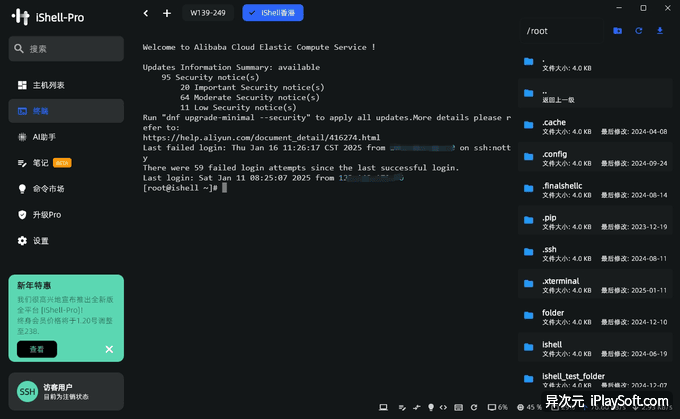This screenshot has width=680, height=419.
Task: Click the download icon in file panel
Action: coord(660,31)
